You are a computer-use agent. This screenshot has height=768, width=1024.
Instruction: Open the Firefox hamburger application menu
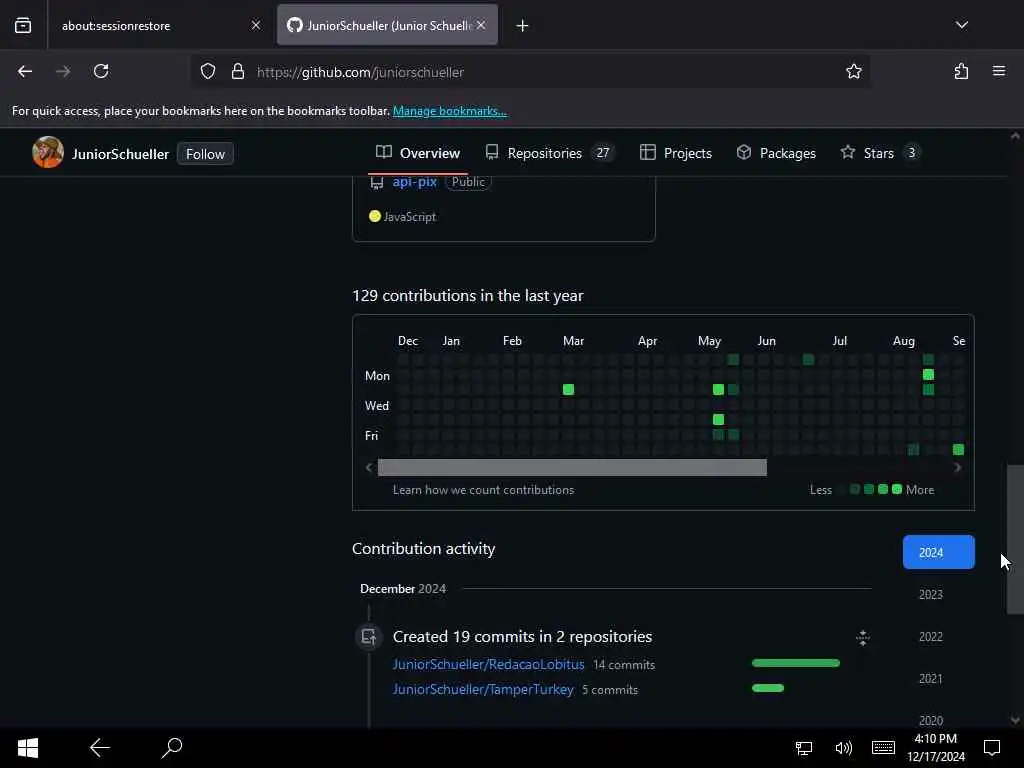tap(999, 71)
